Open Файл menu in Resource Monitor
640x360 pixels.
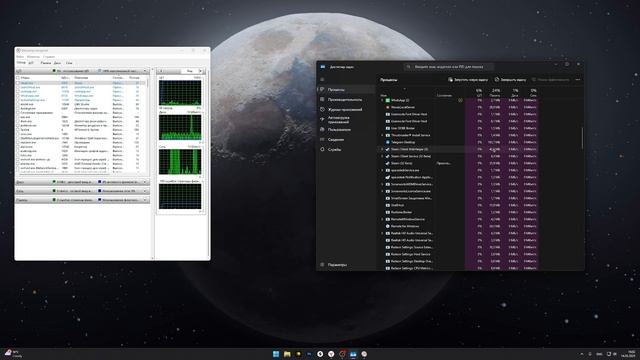[x=20, y=57]
